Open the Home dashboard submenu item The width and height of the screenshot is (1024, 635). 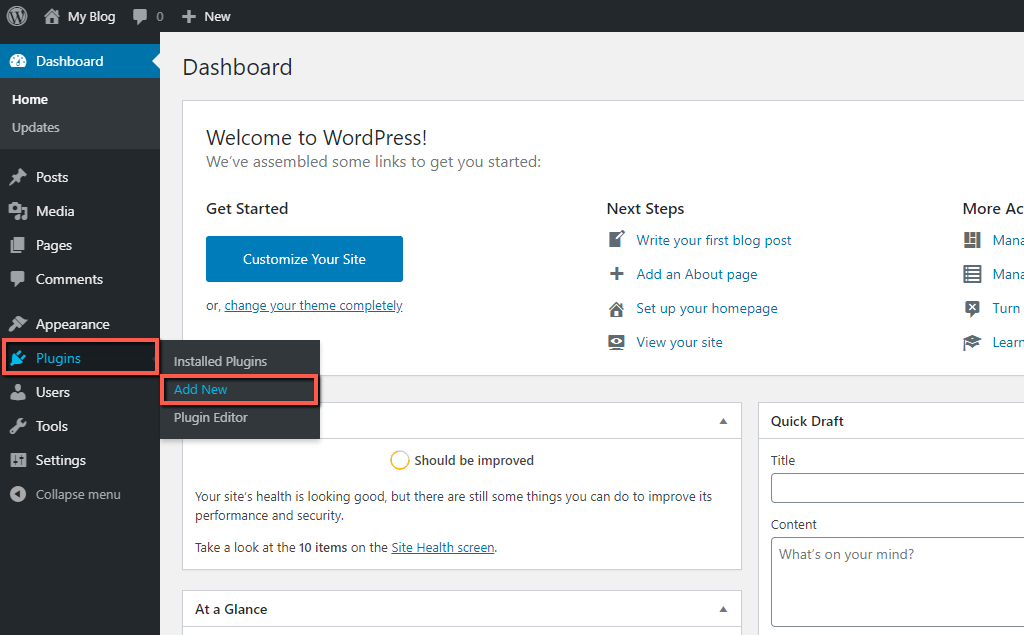[x=29, y=99]
